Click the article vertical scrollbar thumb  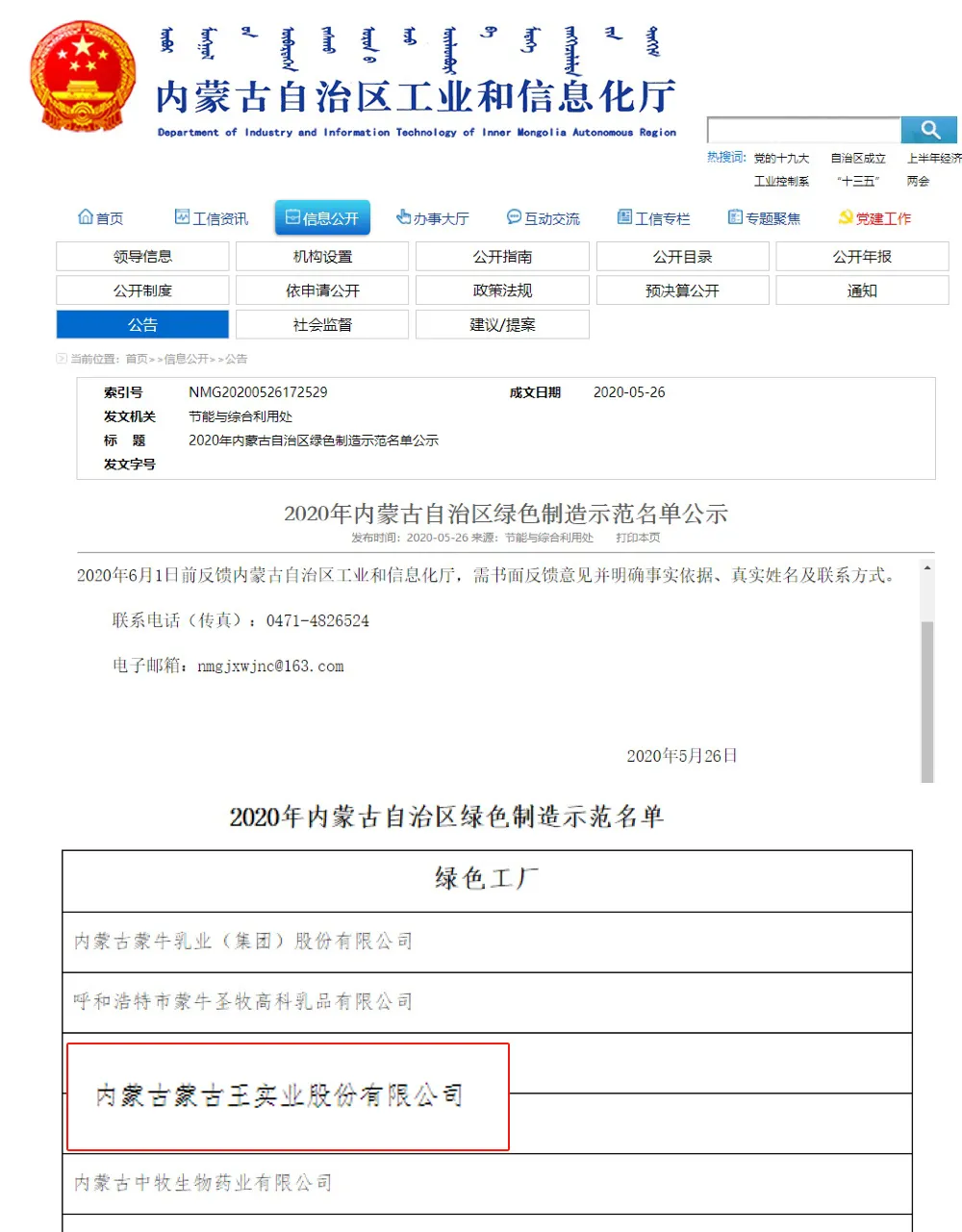pos(927,700)
